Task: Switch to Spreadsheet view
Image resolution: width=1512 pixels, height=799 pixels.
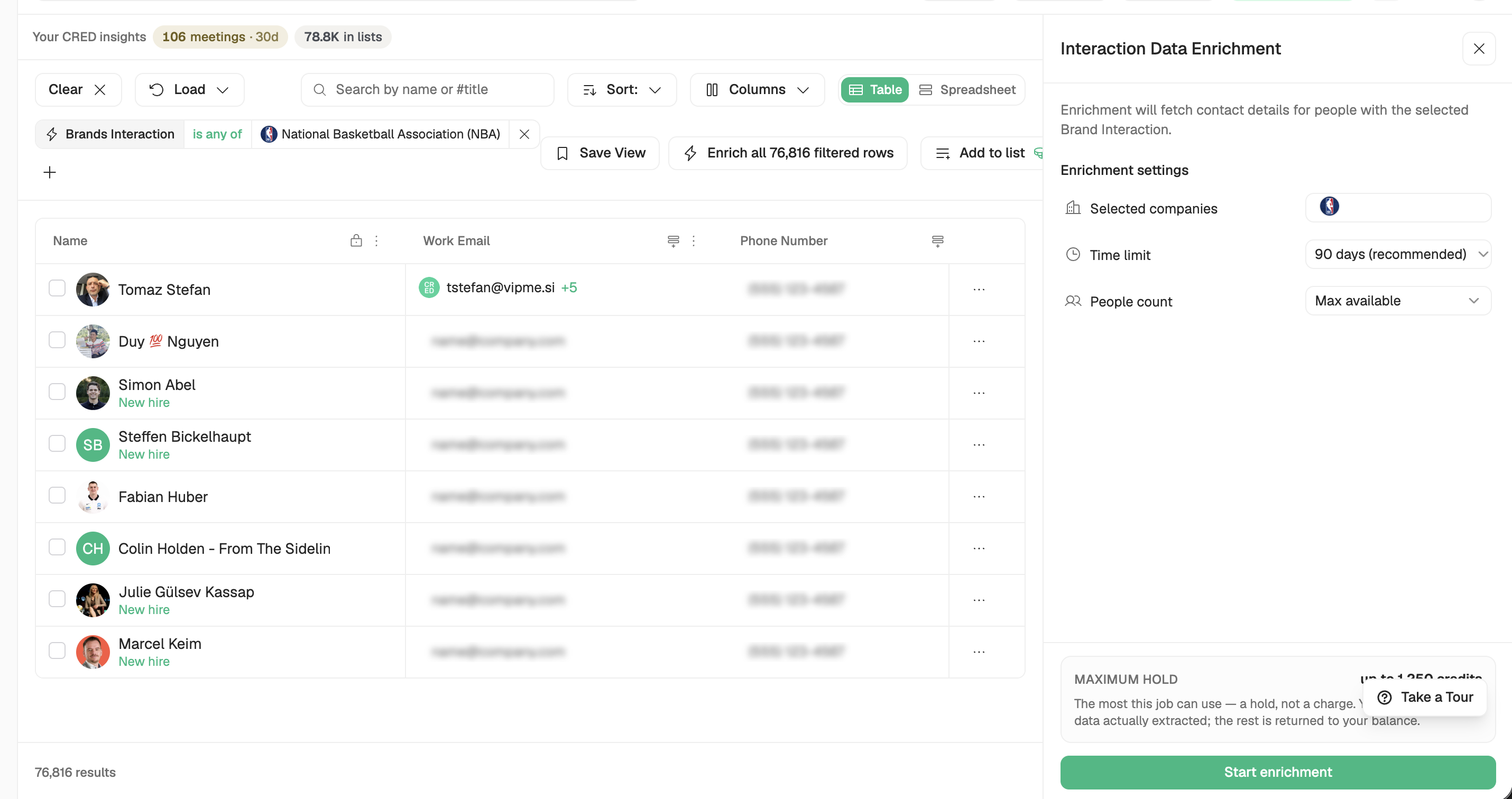Action: [967, 90]
